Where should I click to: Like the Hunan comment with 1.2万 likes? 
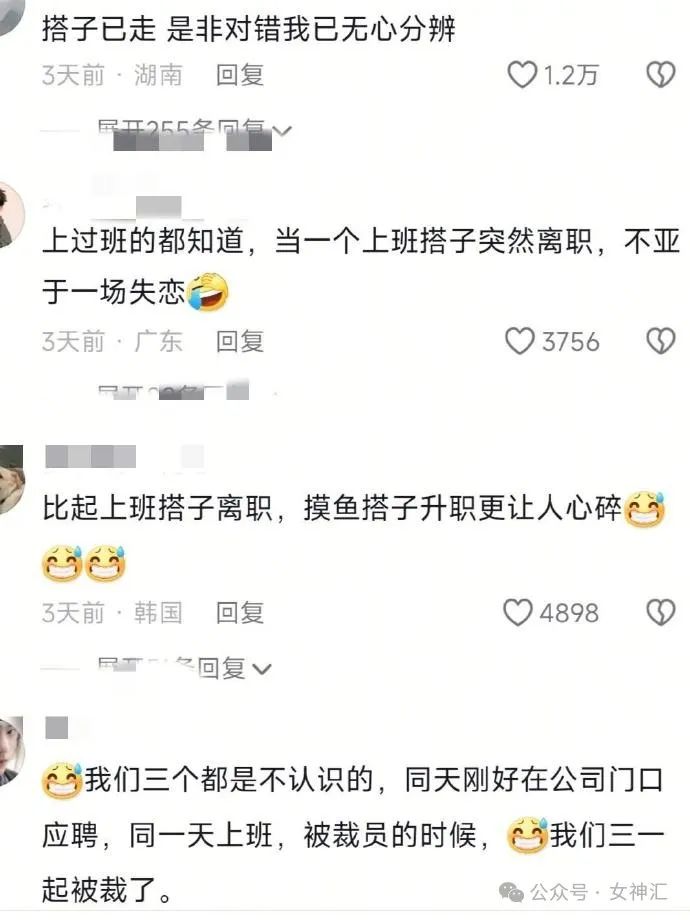point(522,75)
